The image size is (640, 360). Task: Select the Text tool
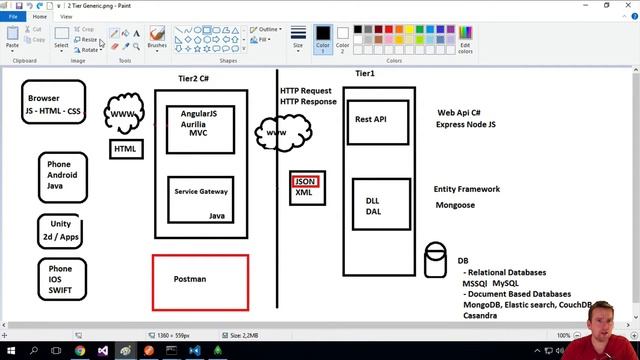[136, 33]
